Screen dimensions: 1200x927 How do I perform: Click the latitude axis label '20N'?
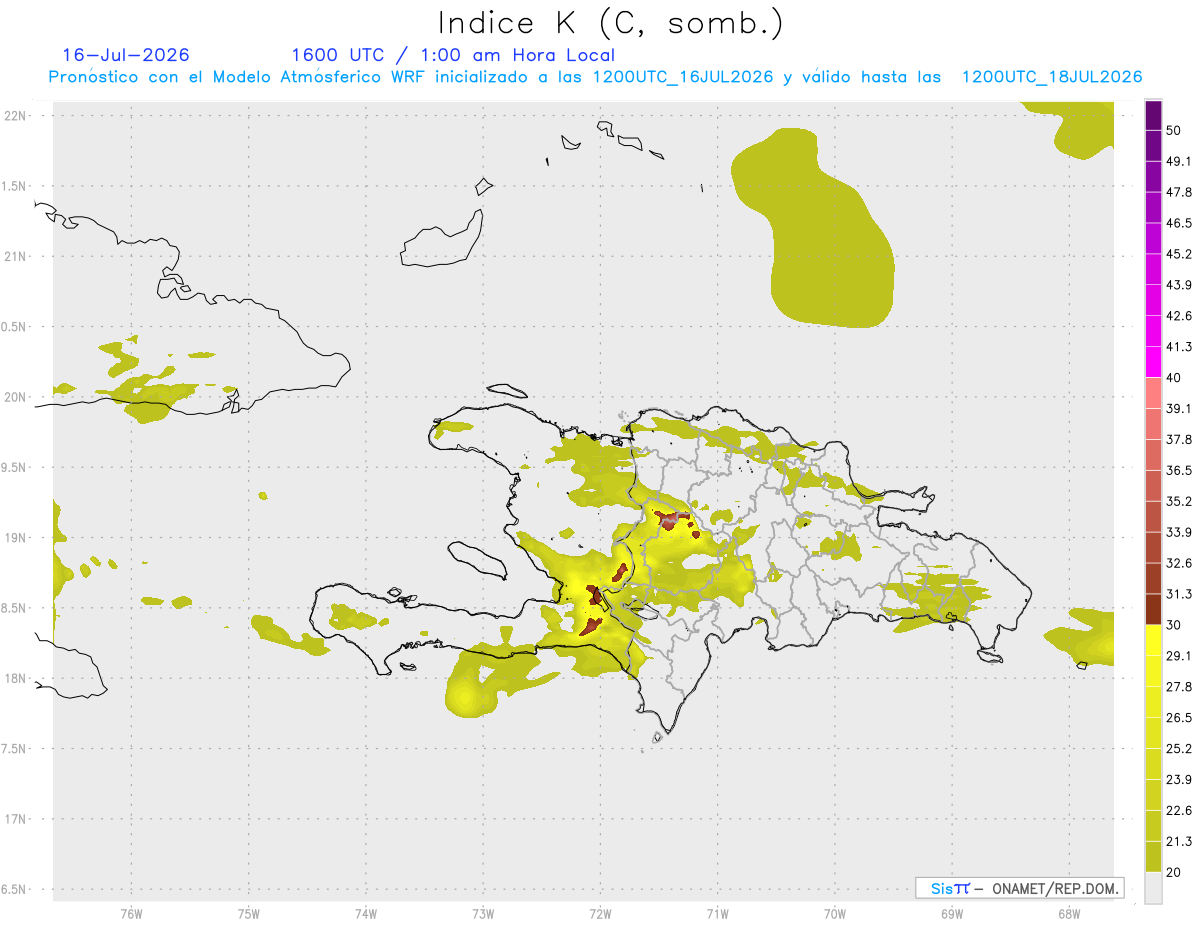(16, 397)
